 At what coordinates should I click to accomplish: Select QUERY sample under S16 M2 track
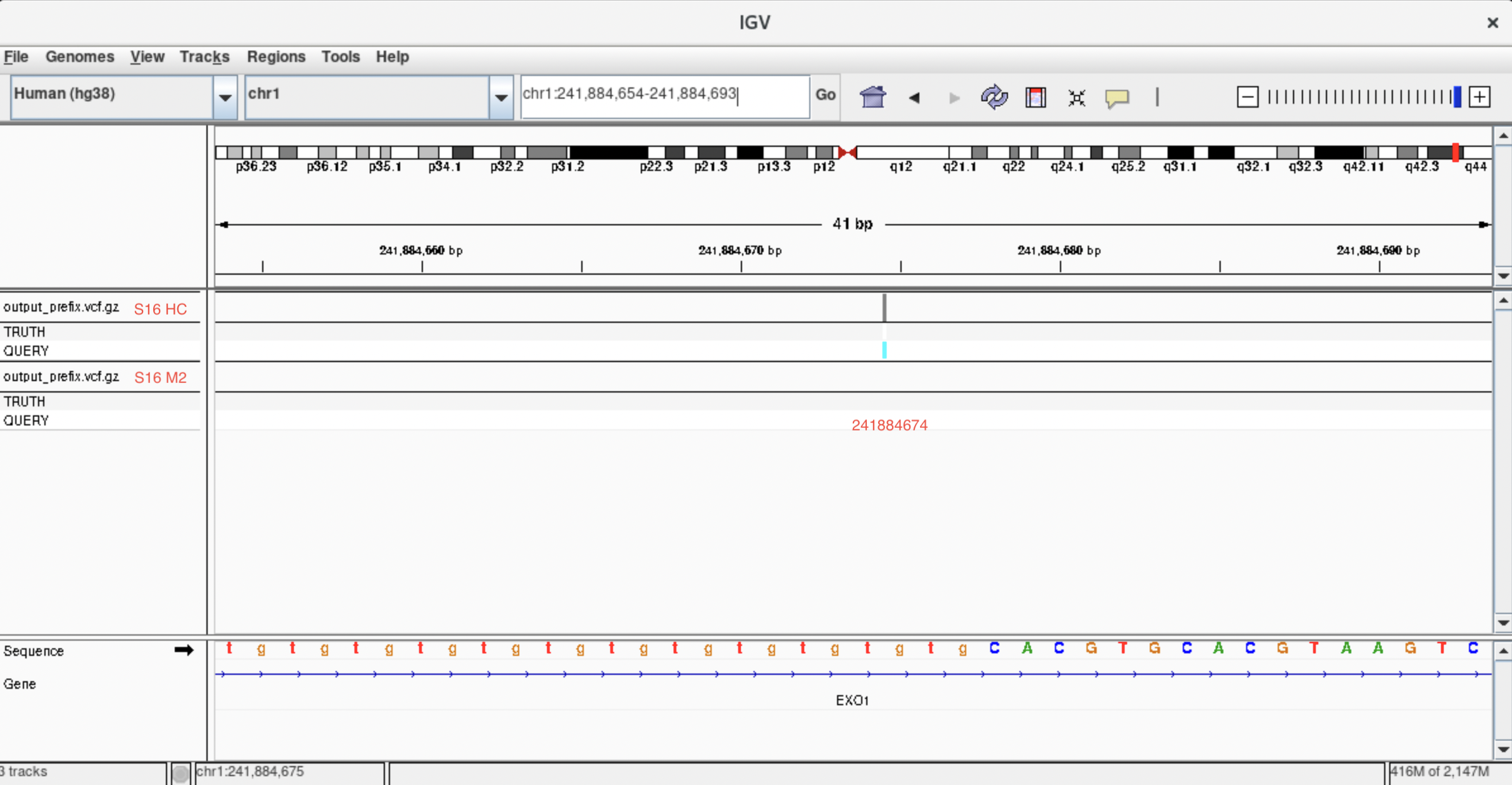click(26, 420)
